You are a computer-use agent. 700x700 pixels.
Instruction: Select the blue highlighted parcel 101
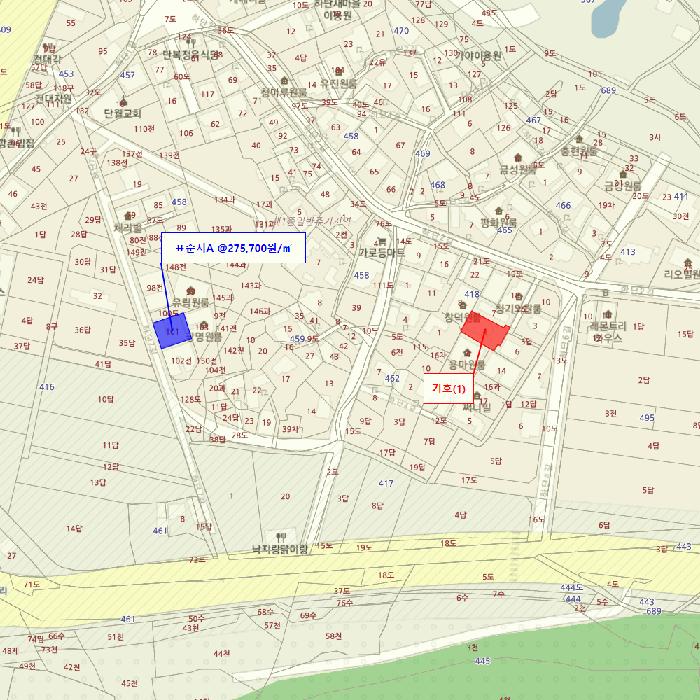[172, 331]
